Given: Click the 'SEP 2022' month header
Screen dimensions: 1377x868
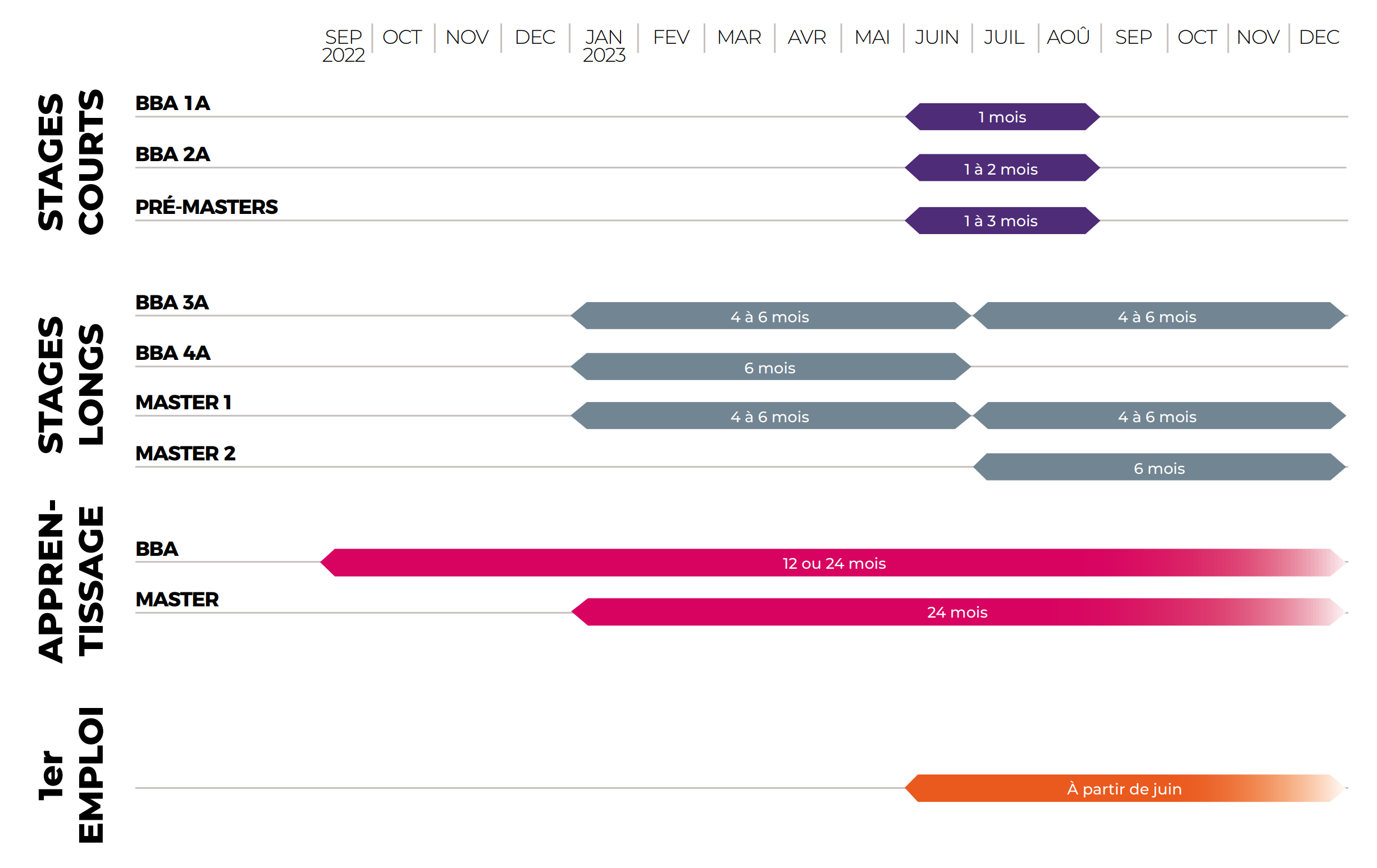Looking at the screenshot, I should (343, 45).
